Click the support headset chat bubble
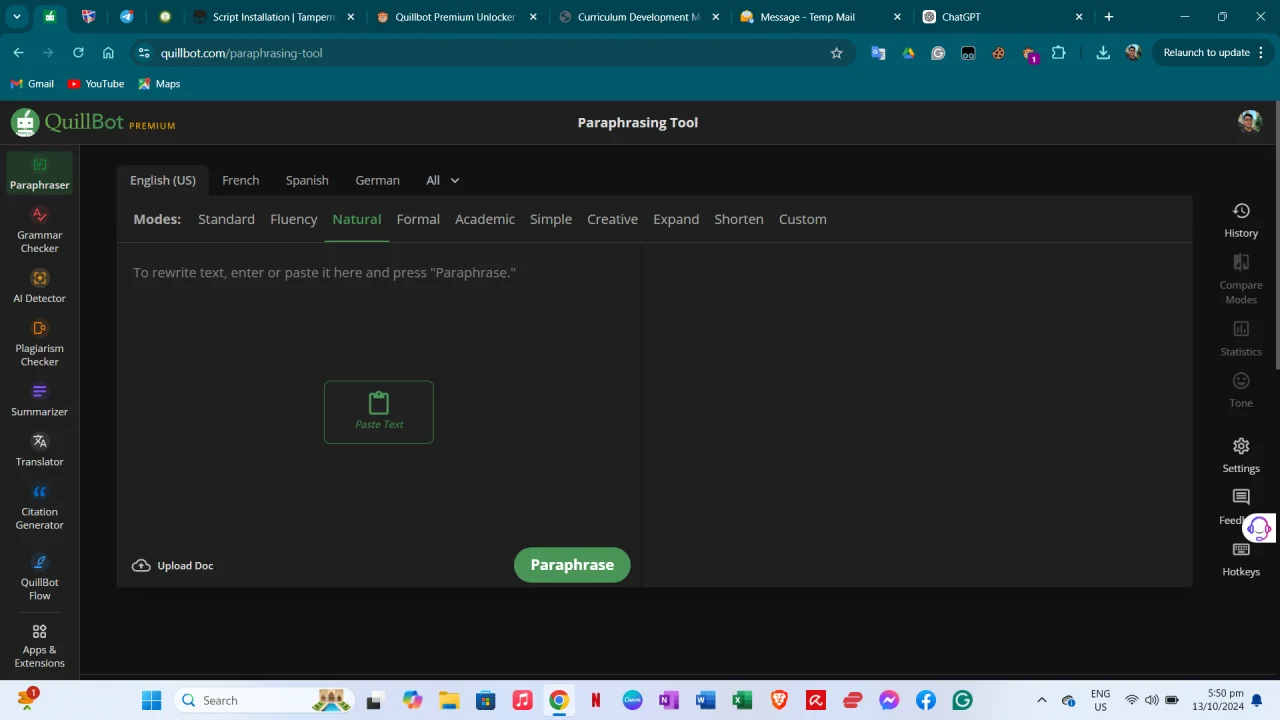Image resolution: width=1280 pixels, height=720 pixels. 1259,528
